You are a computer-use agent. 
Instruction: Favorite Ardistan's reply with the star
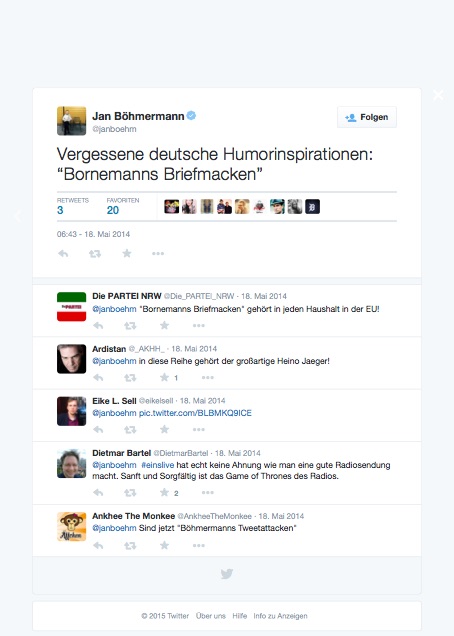click(x=164, y=378)
